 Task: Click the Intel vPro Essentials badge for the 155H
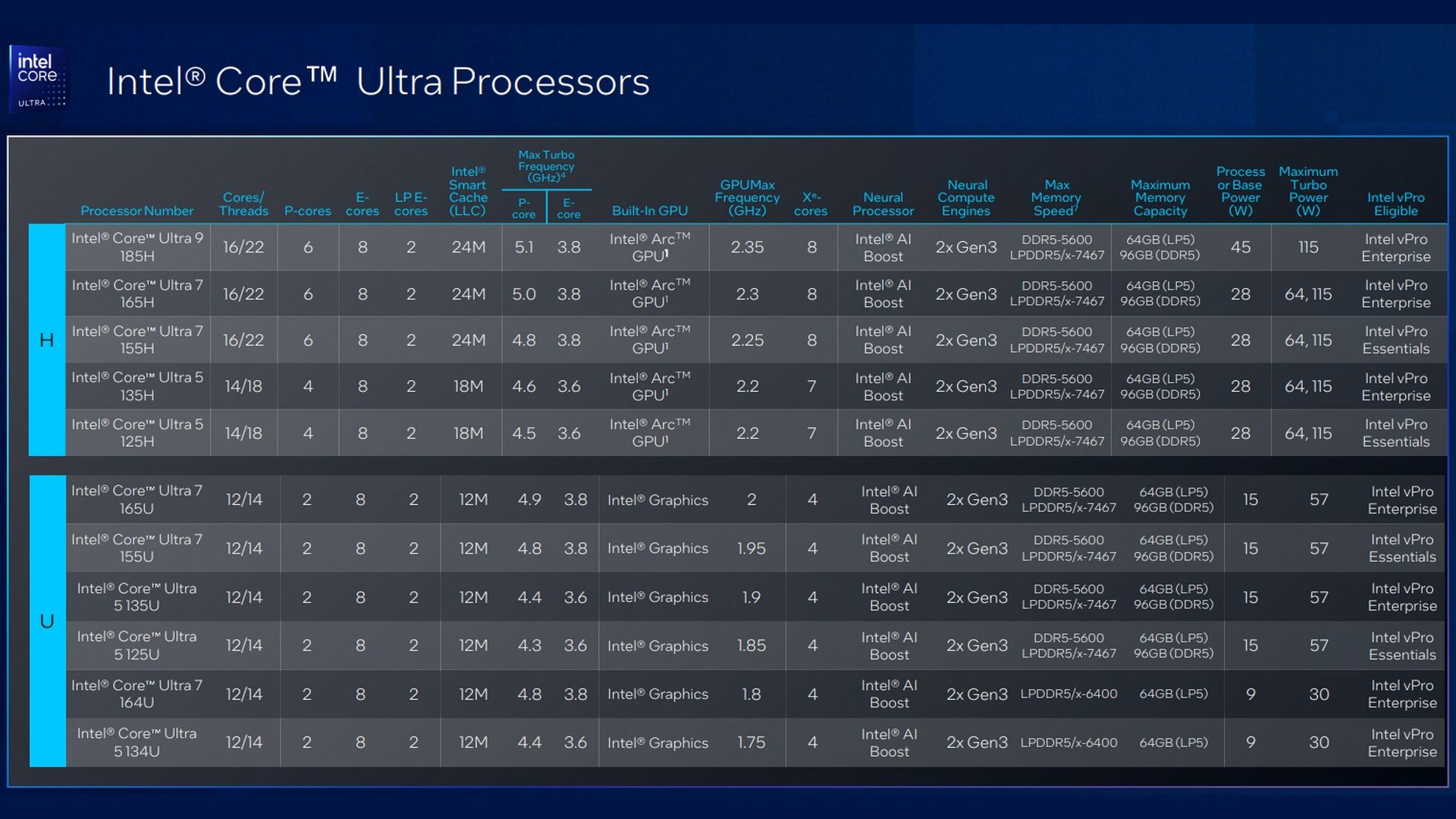pyautogui.click(x=1396, y=340)
